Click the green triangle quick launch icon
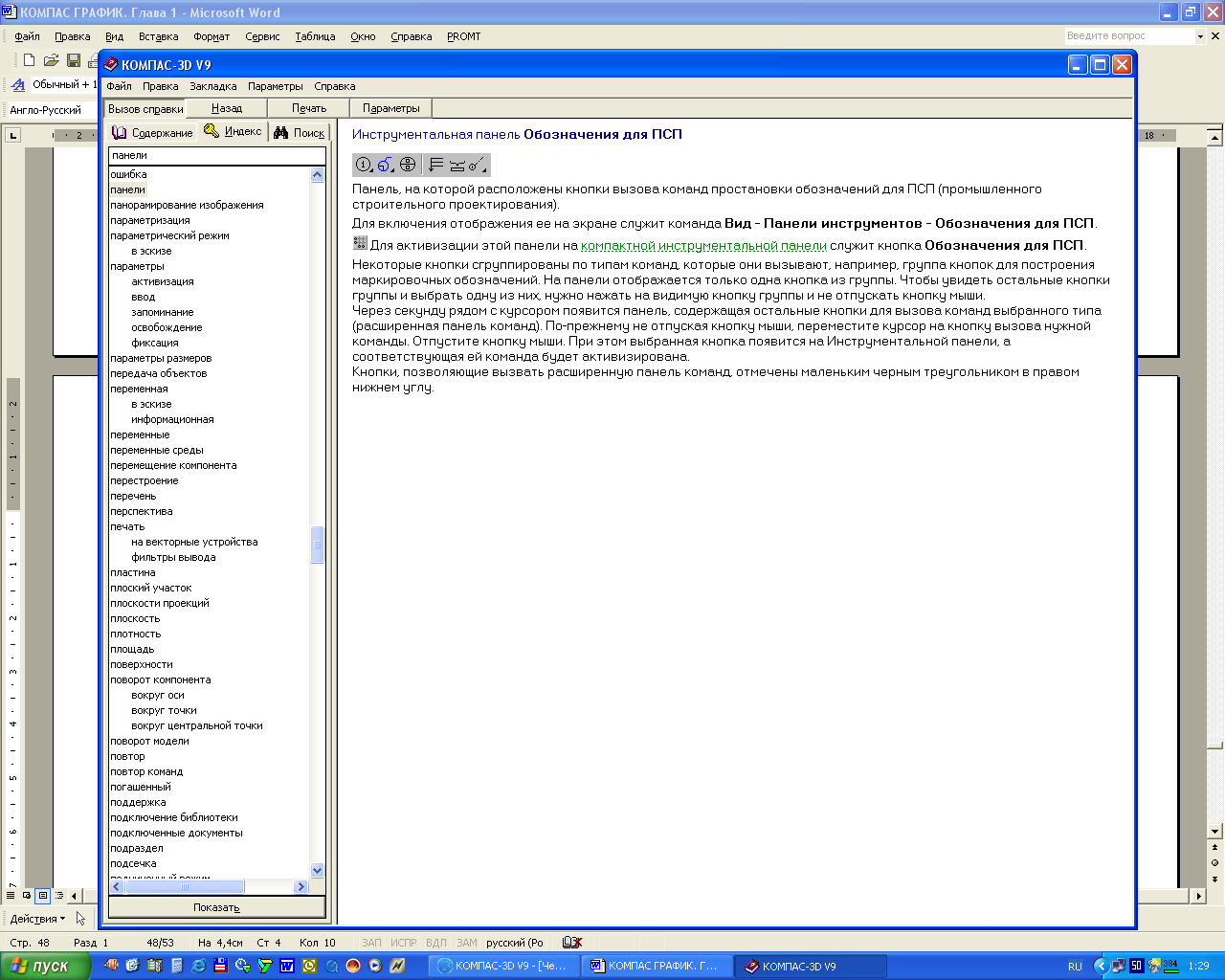1225x980 pixels. (x=265, y=966)
